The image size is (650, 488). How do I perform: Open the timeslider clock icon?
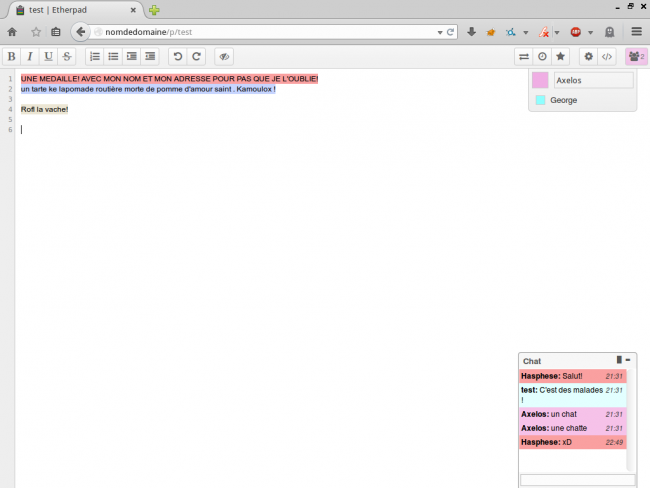click(x=542, y=57)
